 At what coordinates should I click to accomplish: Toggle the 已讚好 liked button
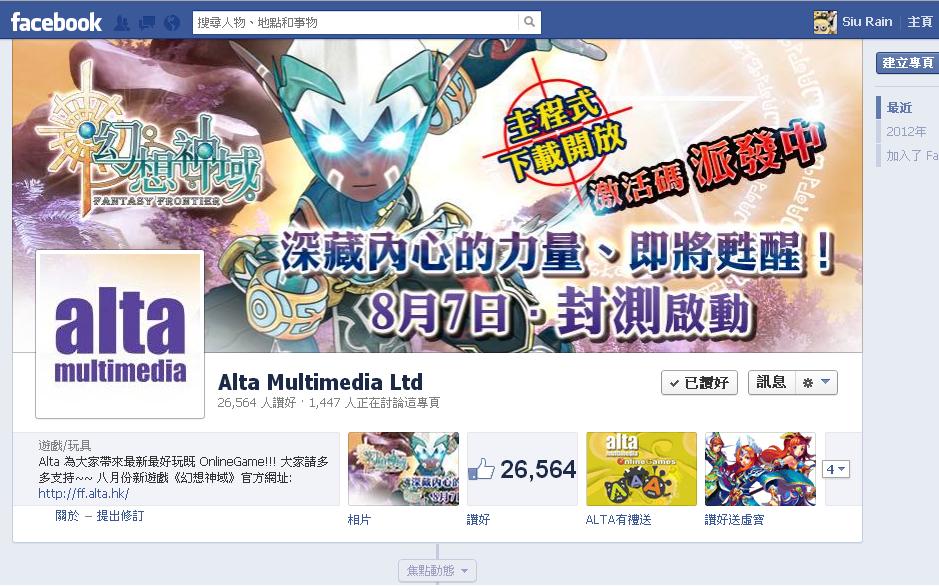(699, 382)
